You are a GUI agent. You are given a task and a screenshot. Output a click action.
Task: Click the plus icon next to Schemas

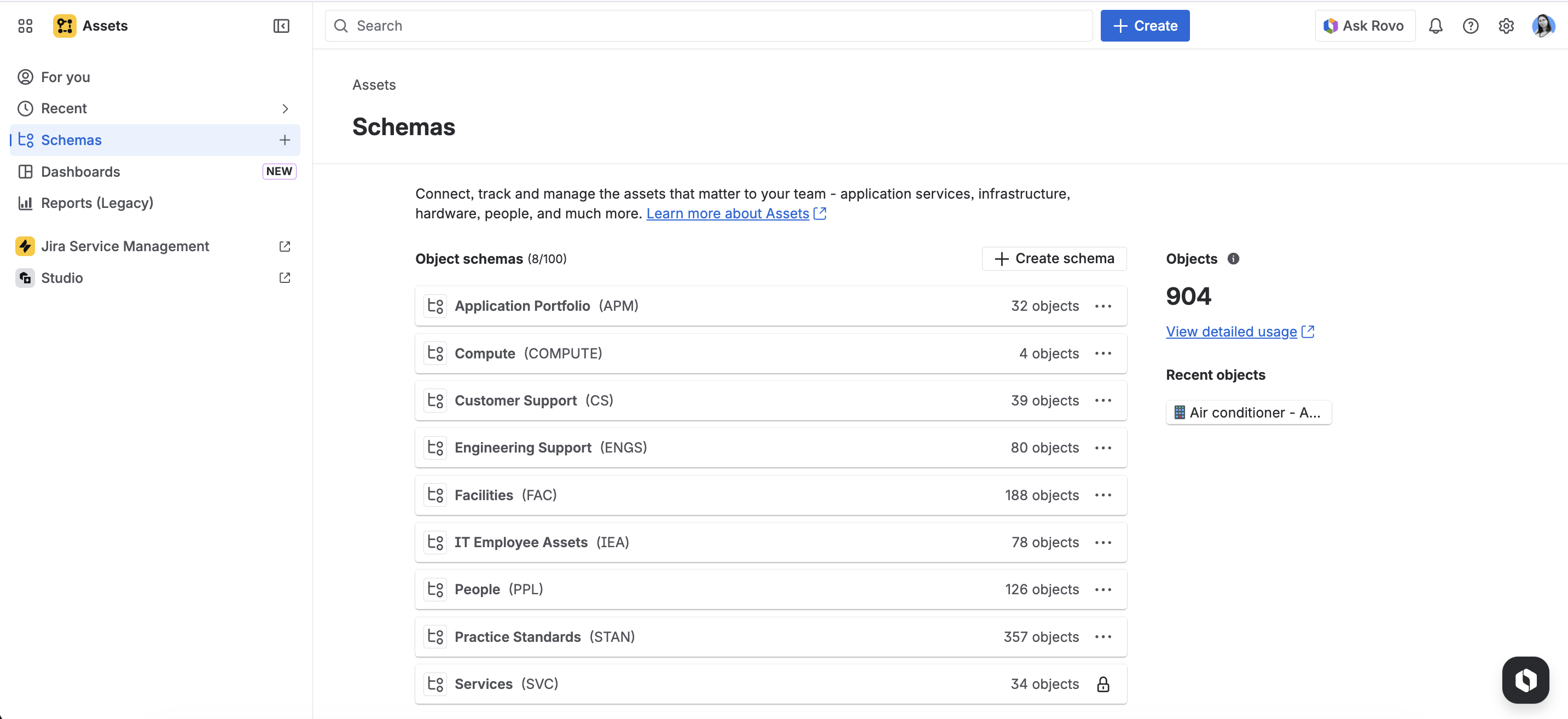pyautogui.click(x=284, y=140)
